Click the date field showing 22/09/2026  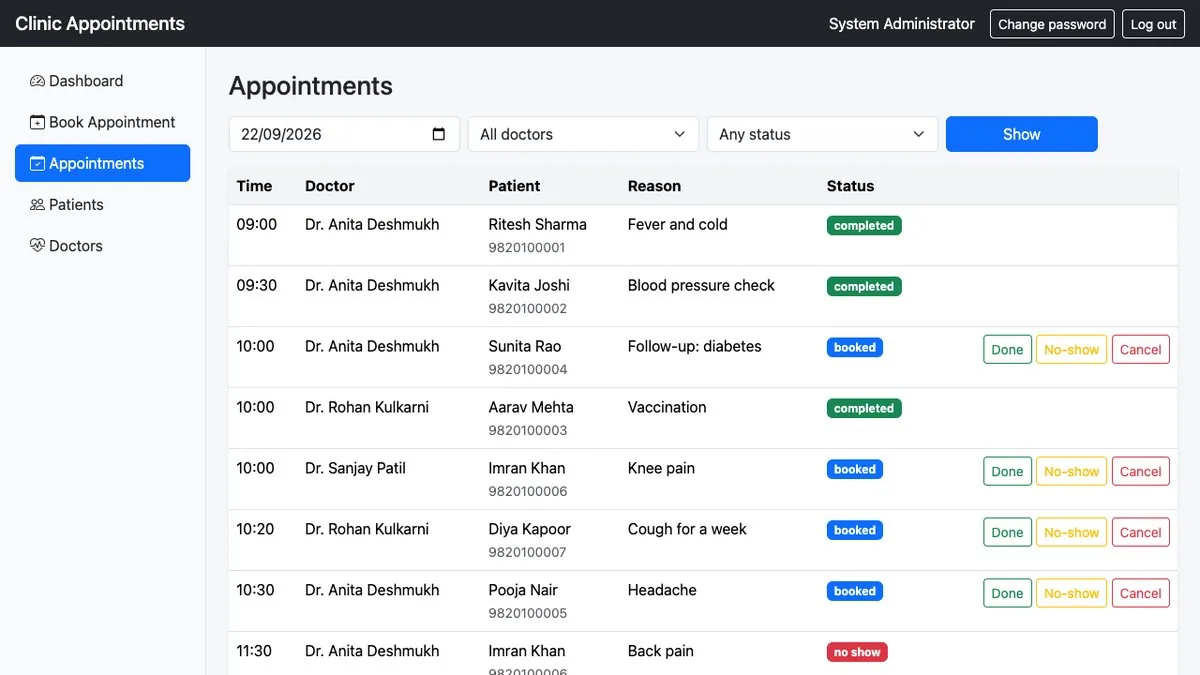(344, 134)
